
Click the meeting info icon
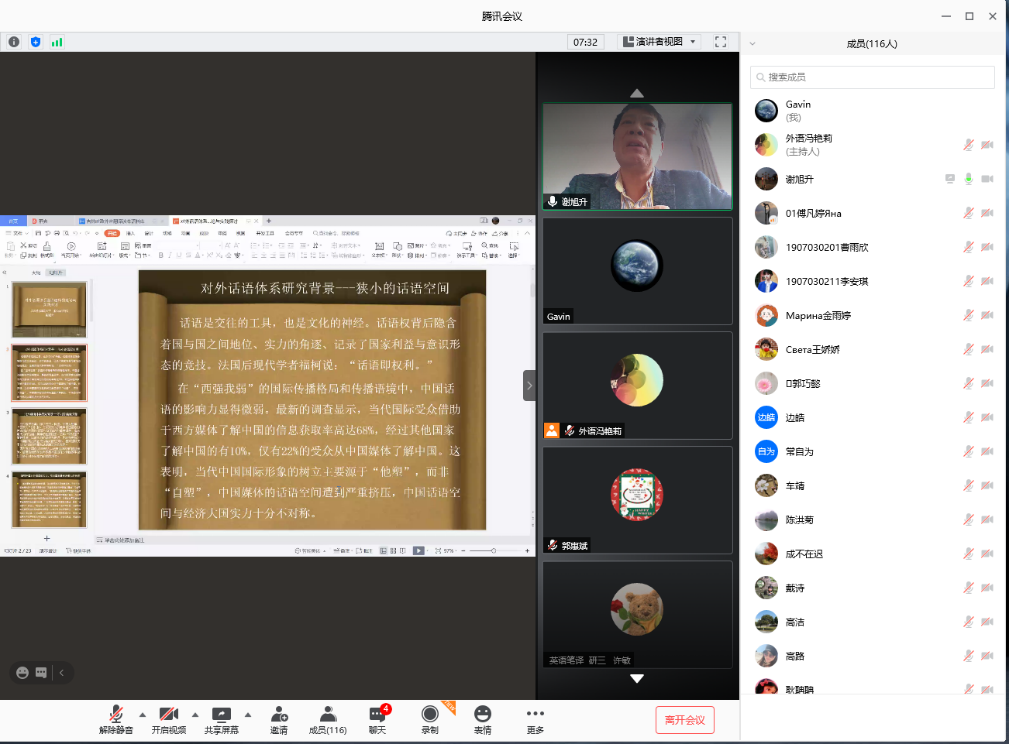[14, 42]
